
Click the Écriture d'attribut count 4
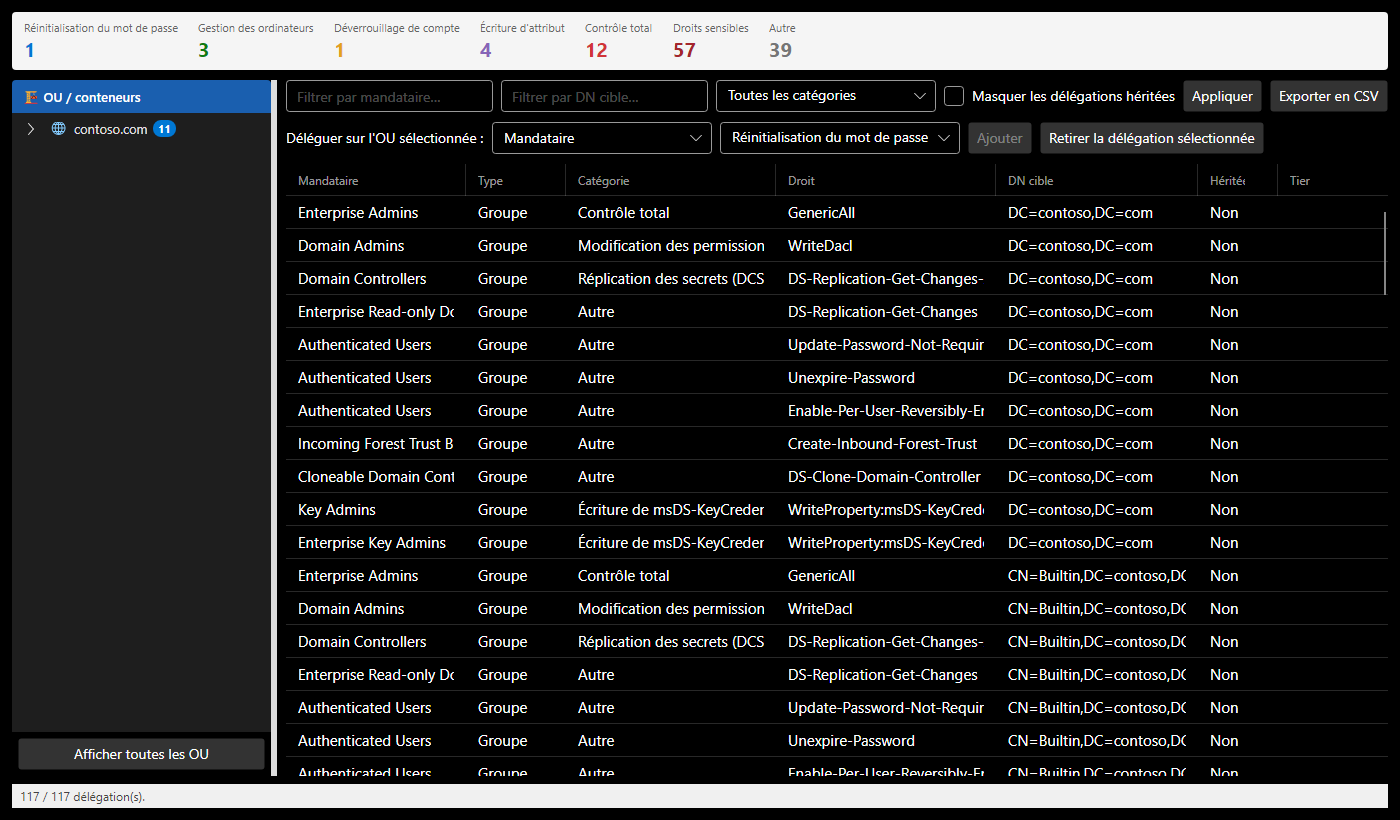[x=485, y=50]
